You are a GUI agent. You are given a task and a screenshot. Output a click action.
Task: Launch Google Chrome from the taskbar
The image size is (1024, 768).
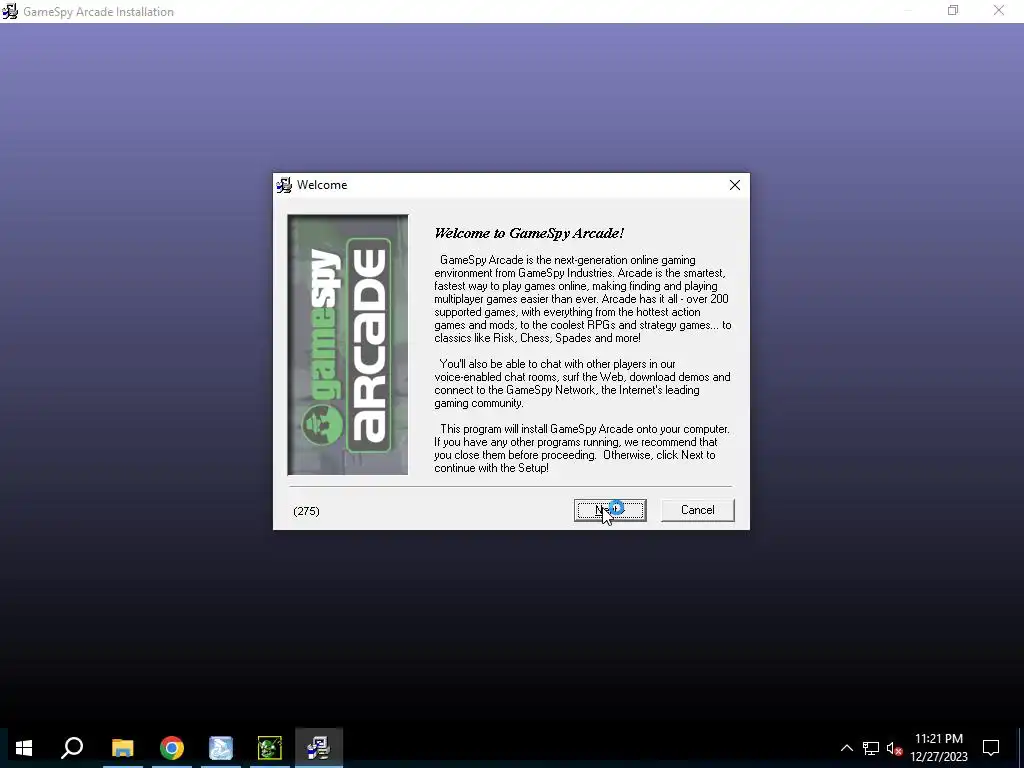(x=172, y=748)
